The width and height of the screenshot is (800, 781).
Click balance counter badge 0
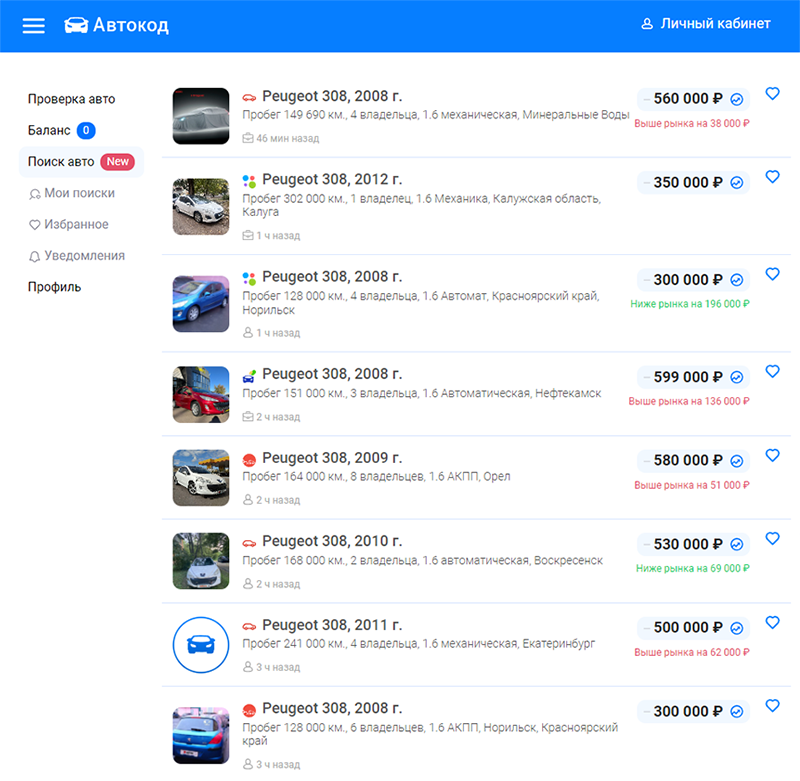pyautogui.click(x=86, y=131)
